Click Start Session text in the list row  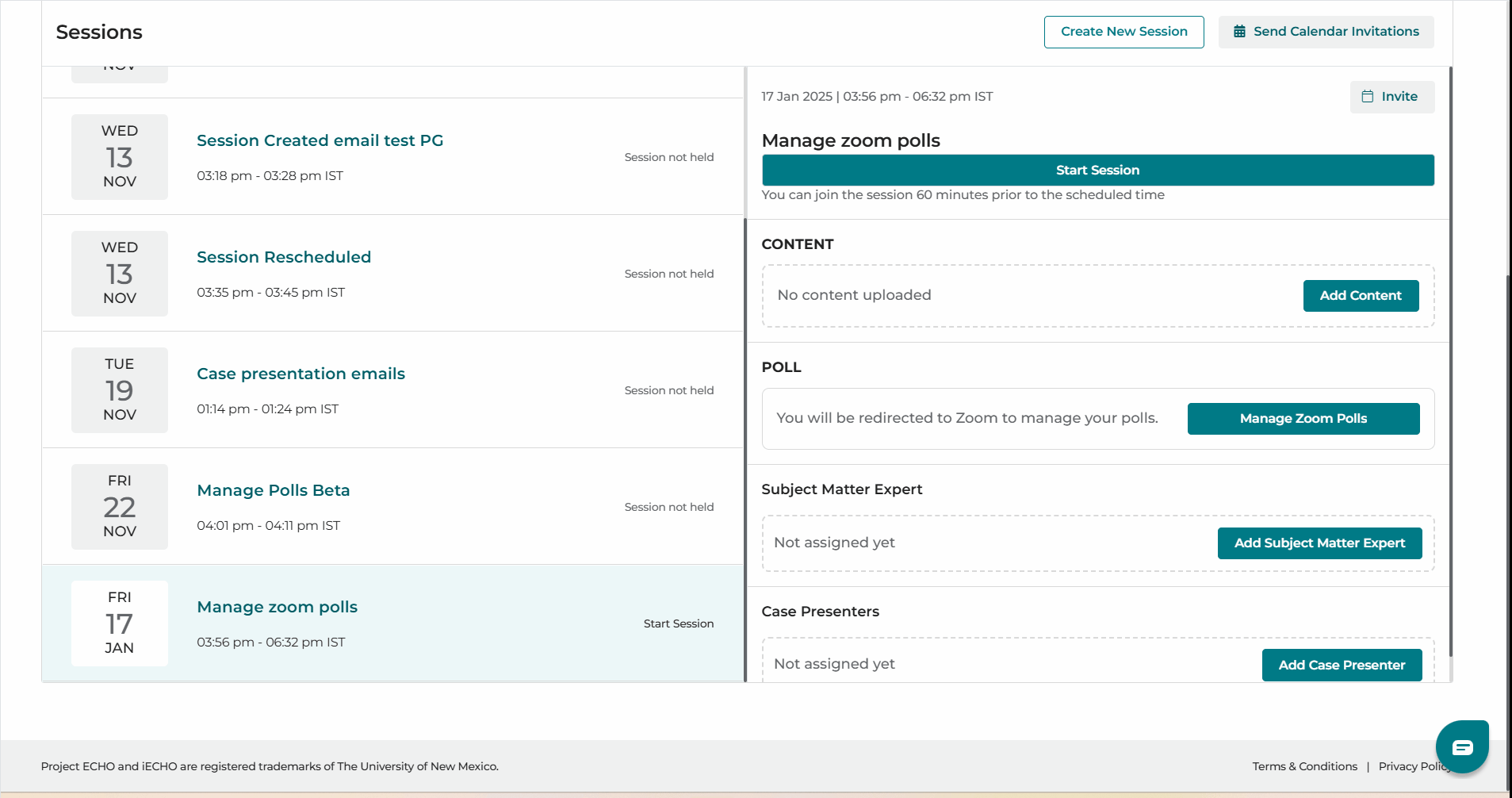pyautogui.click(x=679, y=623)
